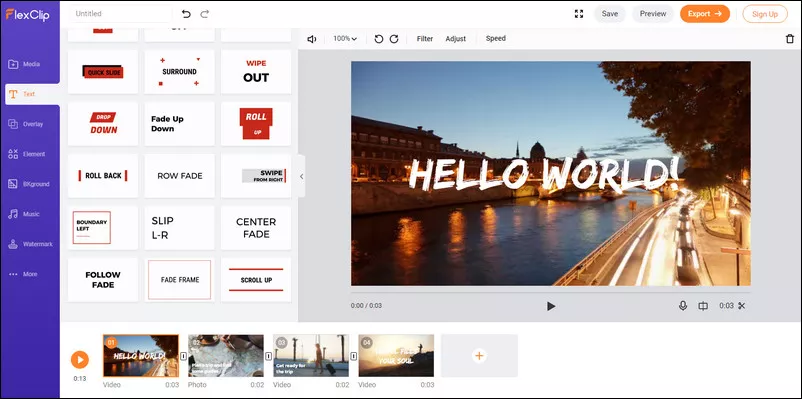Open the BKground panel
The height and width of the screenshot is (399, 802).
(30, 184)
